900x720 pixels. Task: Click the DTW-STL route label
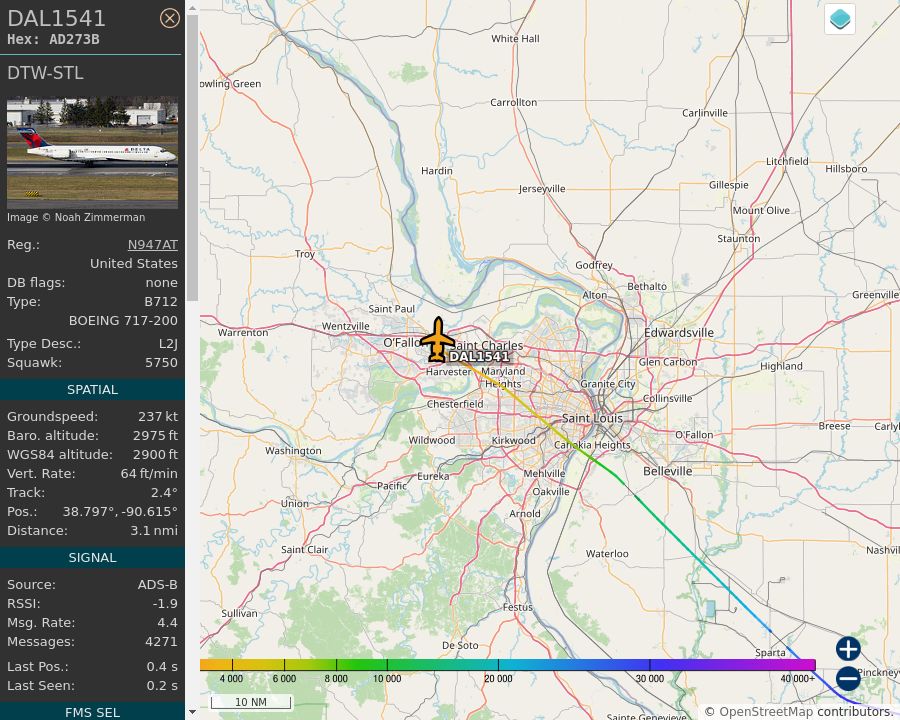[x=45, y=72]
